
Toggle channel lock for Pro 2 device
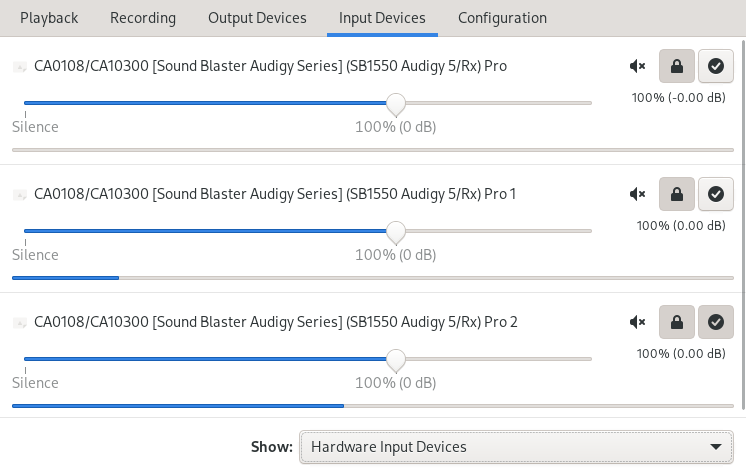(x=677, y=322)
